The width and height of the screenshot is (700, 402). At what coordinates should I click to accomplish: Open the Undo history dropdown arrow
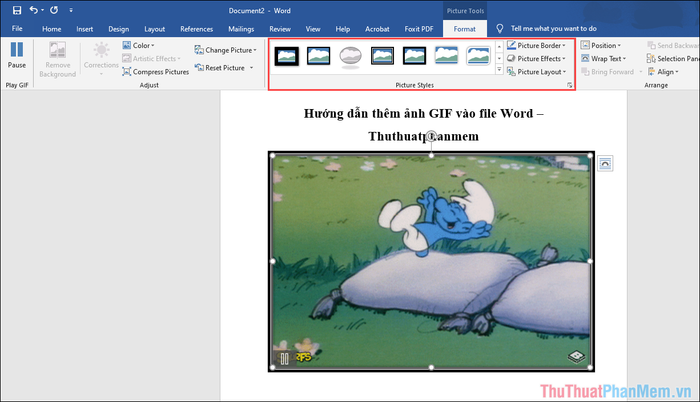(x=42, y=10)
